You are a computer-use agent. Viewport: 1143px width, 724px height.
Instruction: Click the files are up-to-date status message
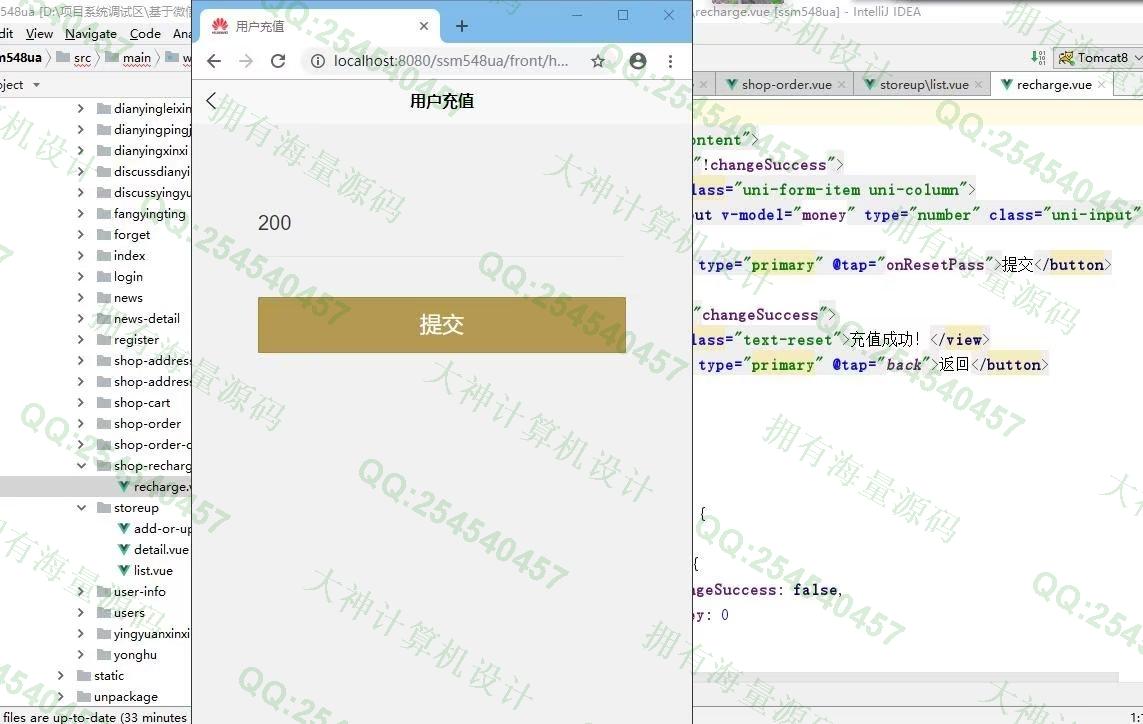coord(95,717)
